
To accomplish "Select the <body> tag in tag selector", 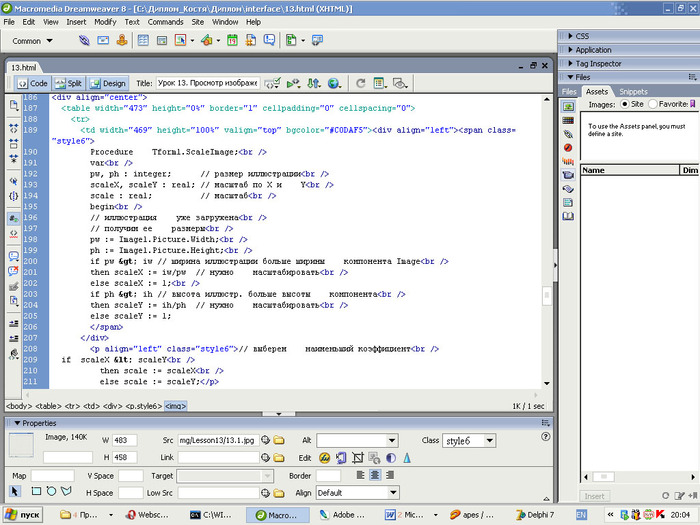I will click(x=19, y=406).
